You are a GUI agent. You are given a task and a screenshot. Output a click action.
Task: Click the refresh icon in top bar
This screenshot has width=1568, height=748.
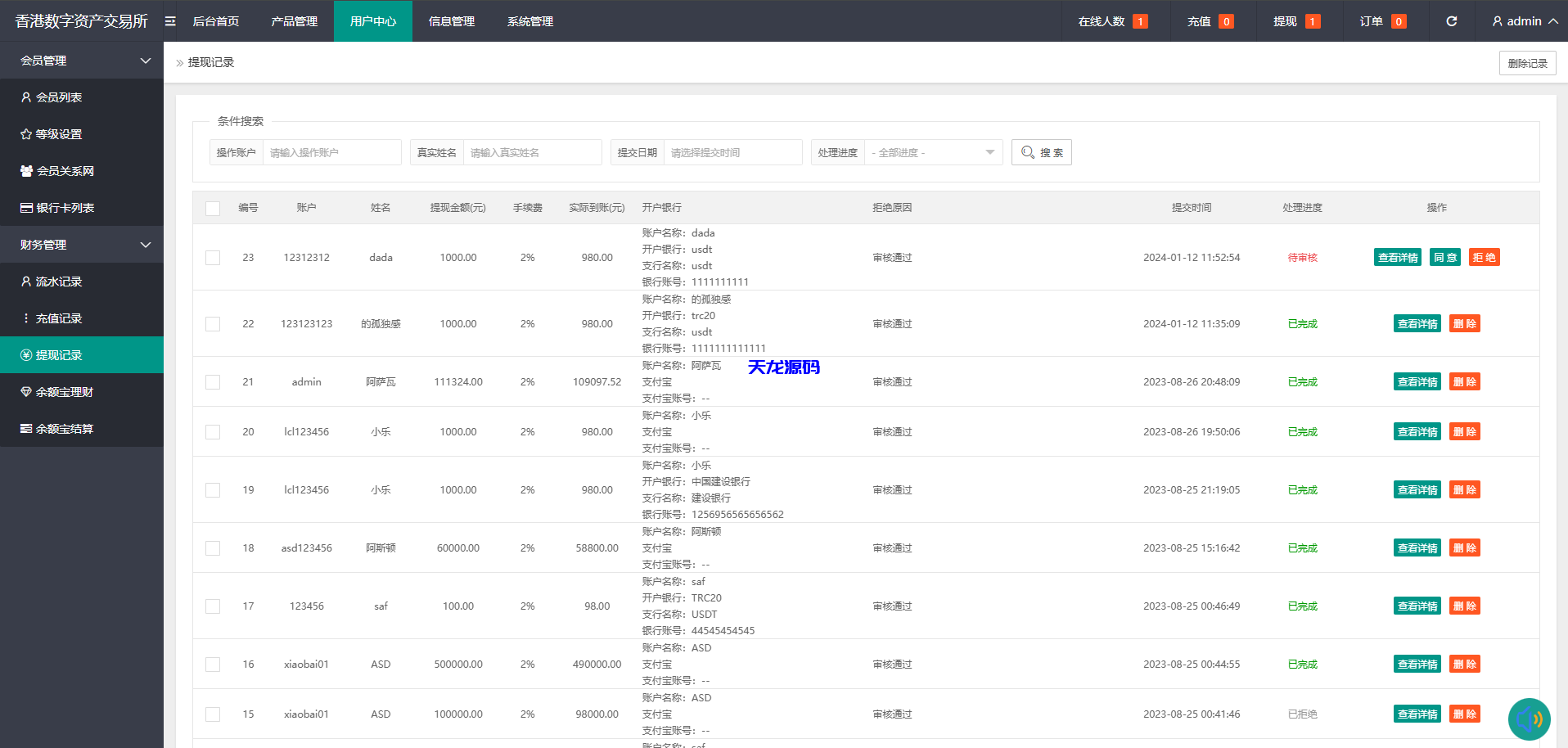[x=1451, y=21]
